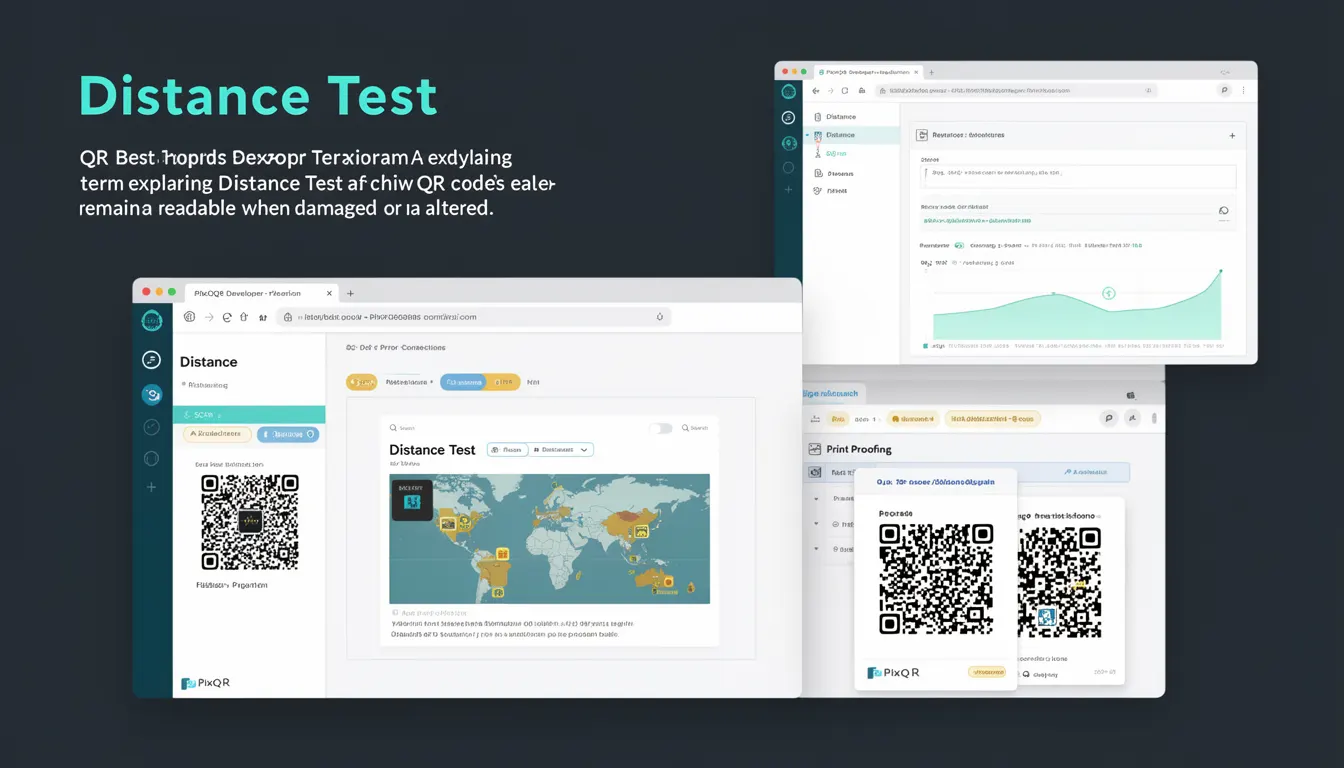Expand the middle chevron row under Print Proofing
1344x768 pixels.
(x=817, y=524)
